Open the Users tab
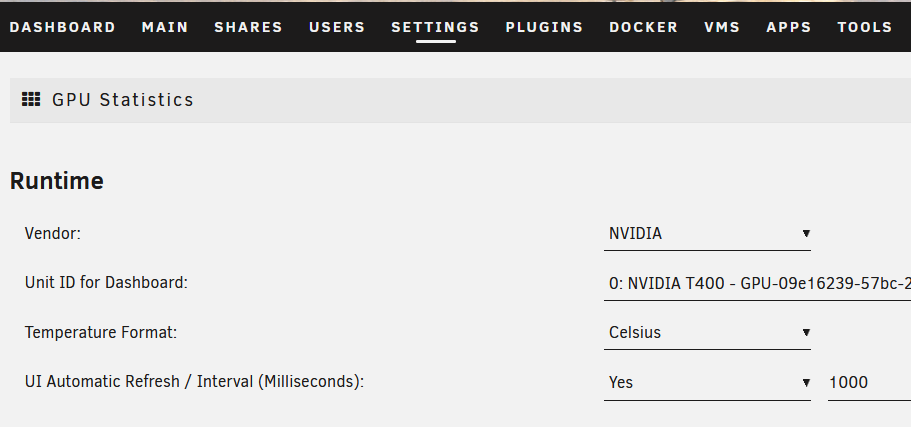 pyautogui.click(x=337, y=27)
